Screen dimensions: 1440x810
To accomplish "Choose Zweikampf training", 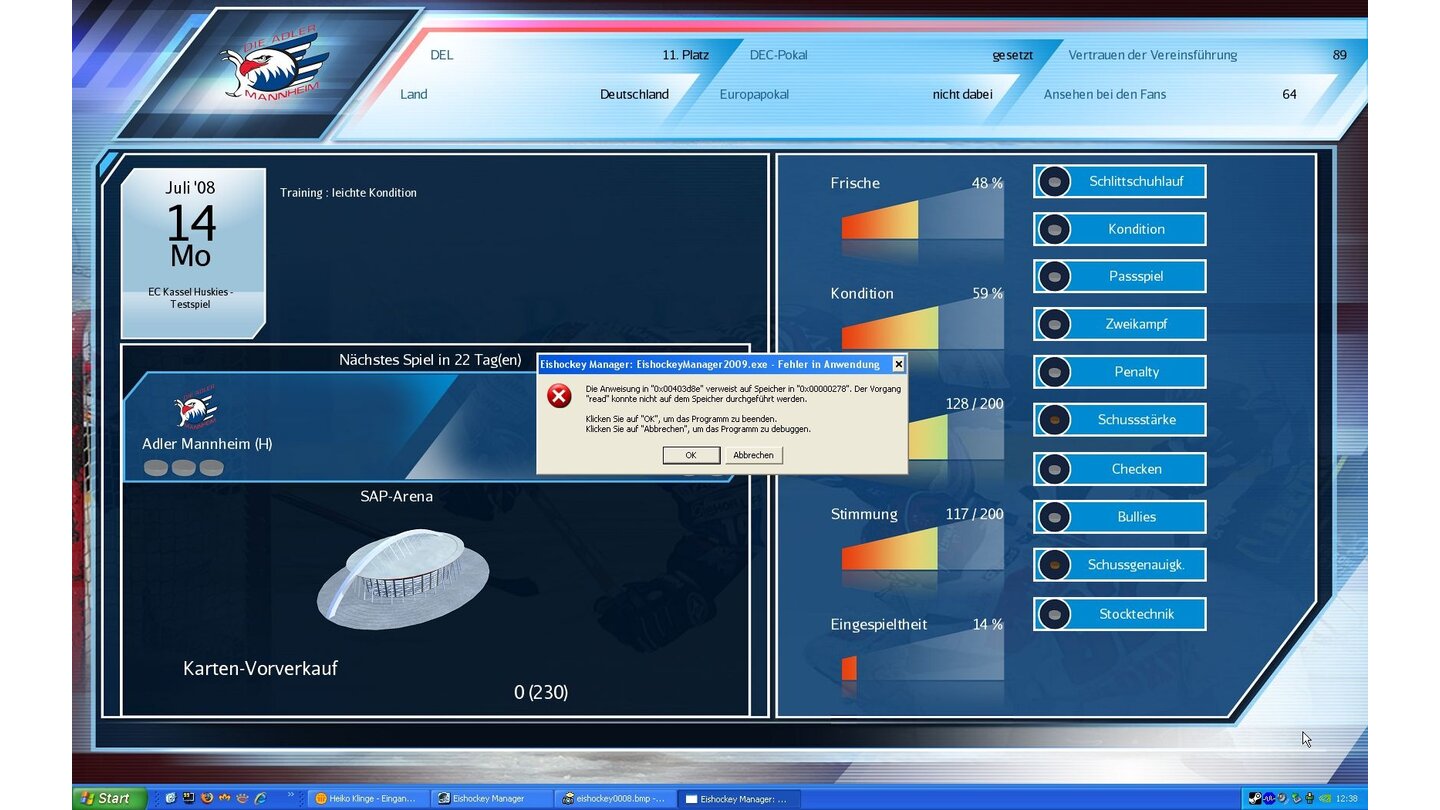I will point(1119,324).
